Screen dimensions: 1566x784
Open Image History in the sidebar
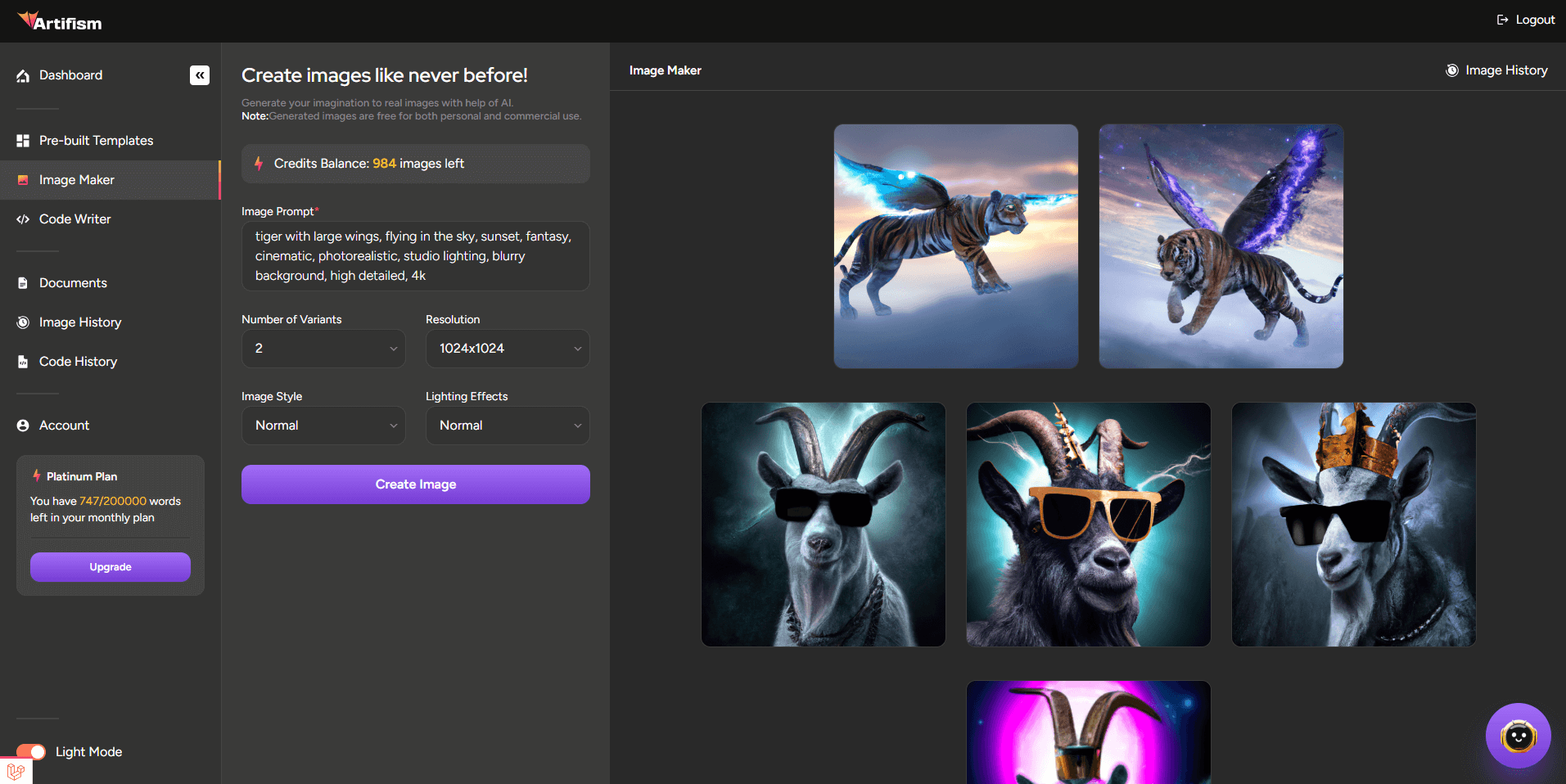pyautogui.click(x=110, y=322)
